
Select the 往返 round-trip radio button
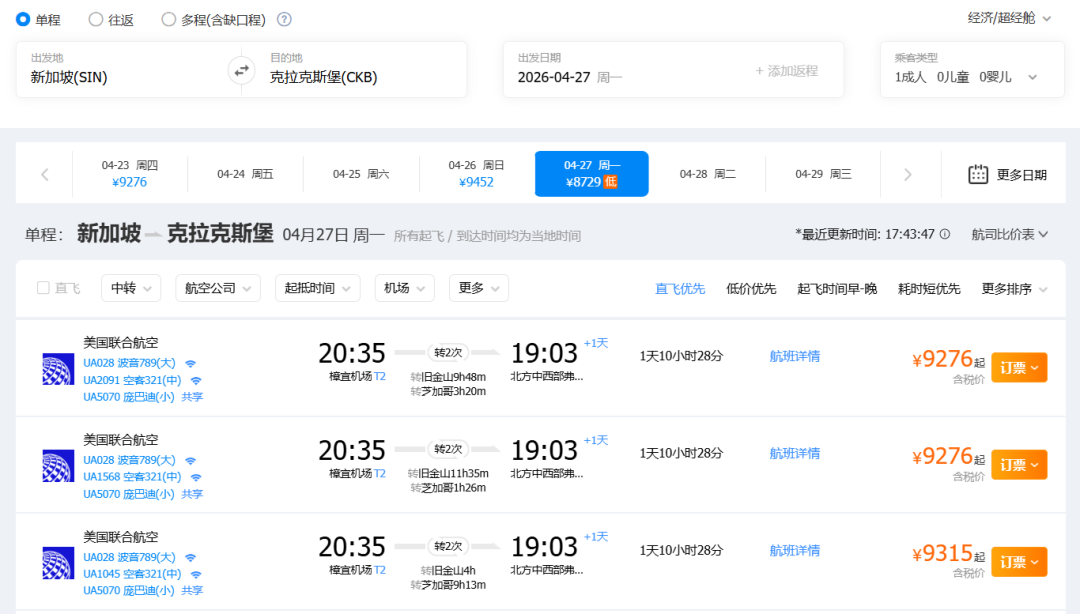pos(96,19)
